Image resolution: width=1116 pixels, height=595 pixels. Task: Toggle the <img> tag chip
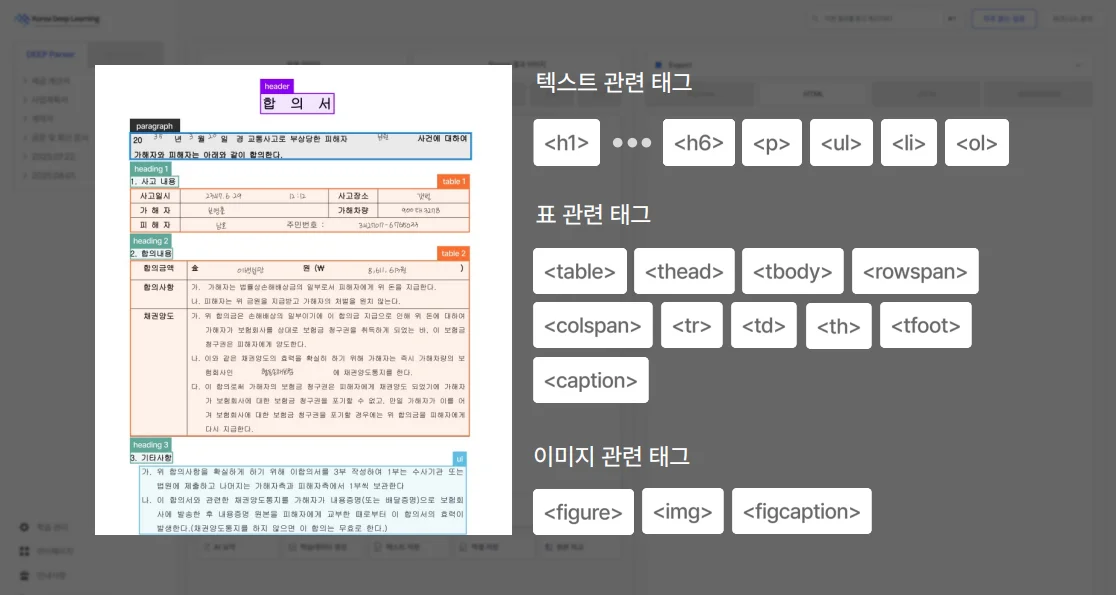(682, 510)
